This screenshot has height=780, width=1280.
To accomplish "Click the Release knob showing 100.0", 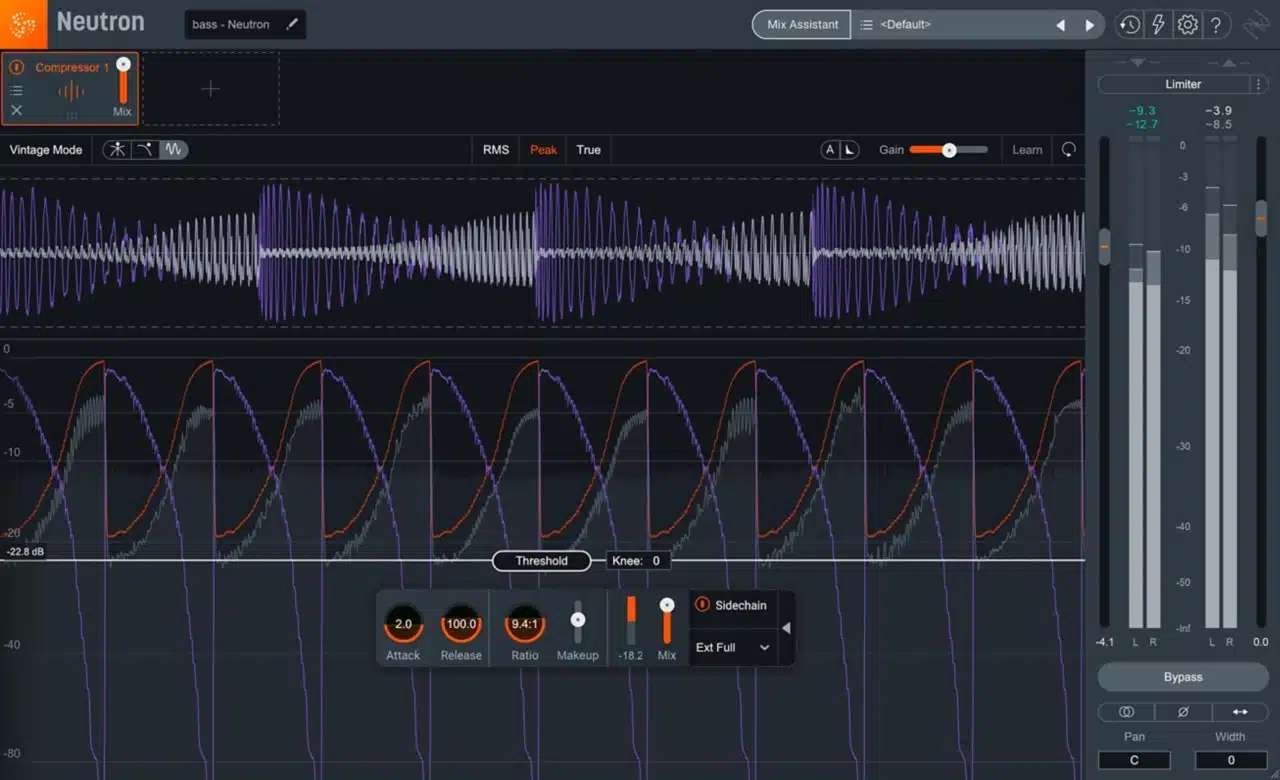I will coord(461,624).
